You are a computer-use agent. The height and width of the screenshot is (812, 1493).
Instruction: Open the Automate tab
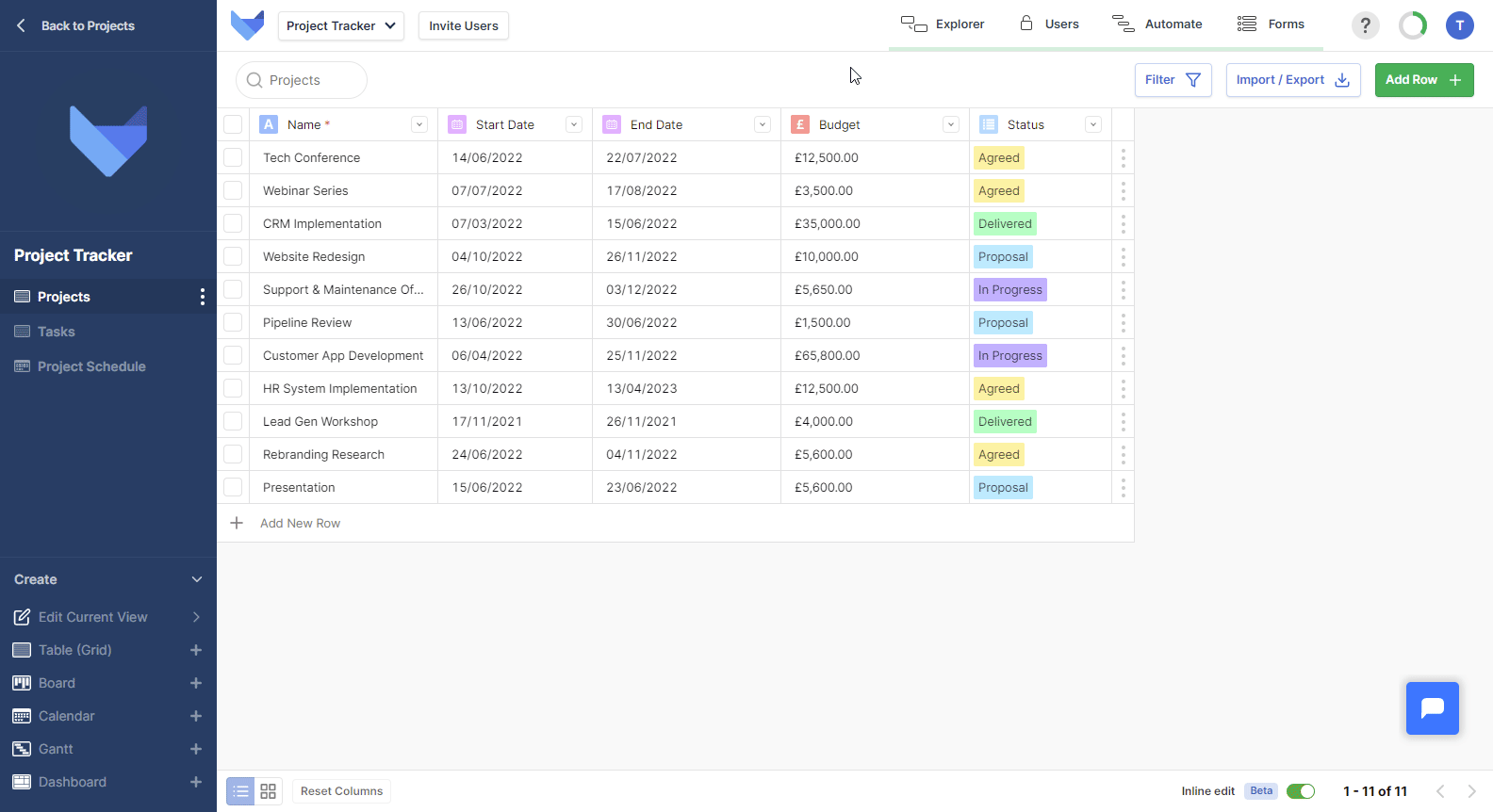pyautogui.click(x=1157, y=24)
